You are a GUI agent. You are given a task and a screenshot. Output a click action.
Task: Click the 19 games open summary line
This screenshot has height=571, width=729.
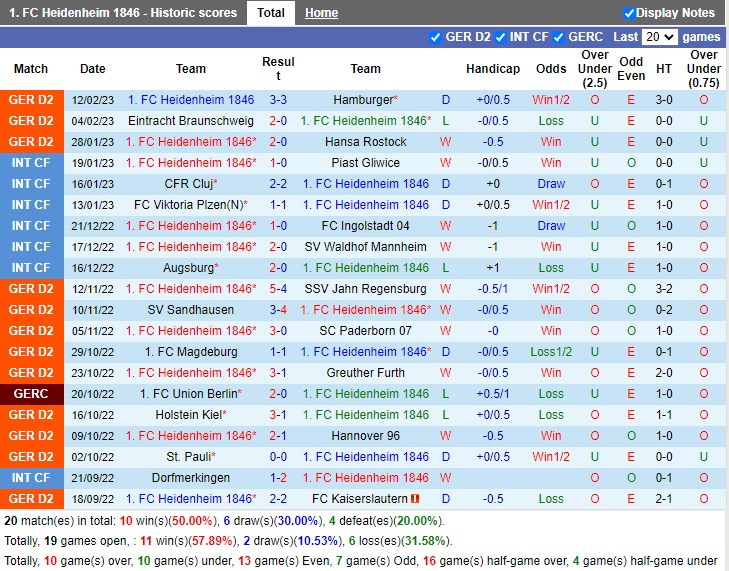pyautogui.click(x=228, y=541)
